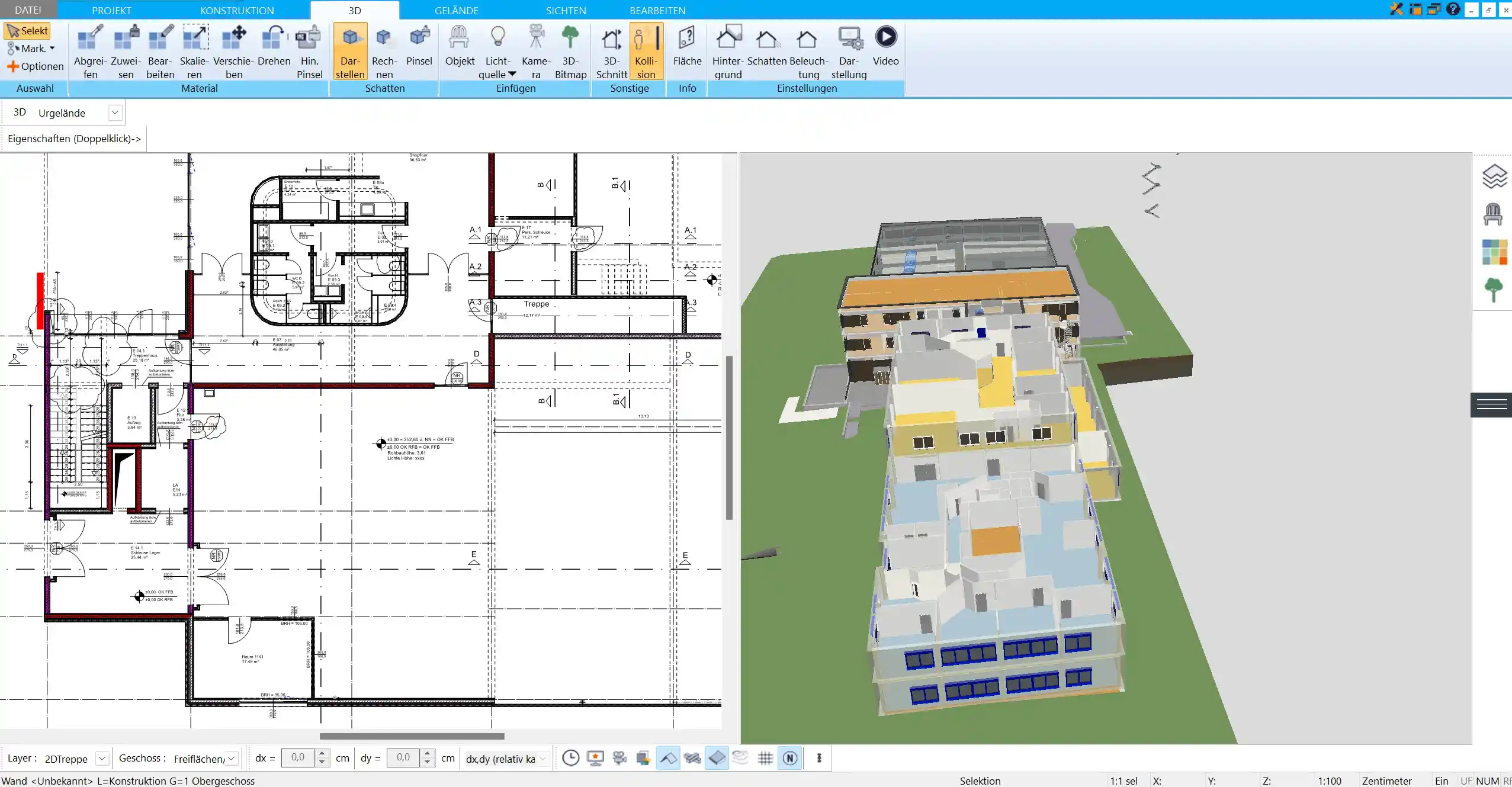Open Hintergrund settings
The width and height of the screenshot is (1512, 787).
coord(728,52)
